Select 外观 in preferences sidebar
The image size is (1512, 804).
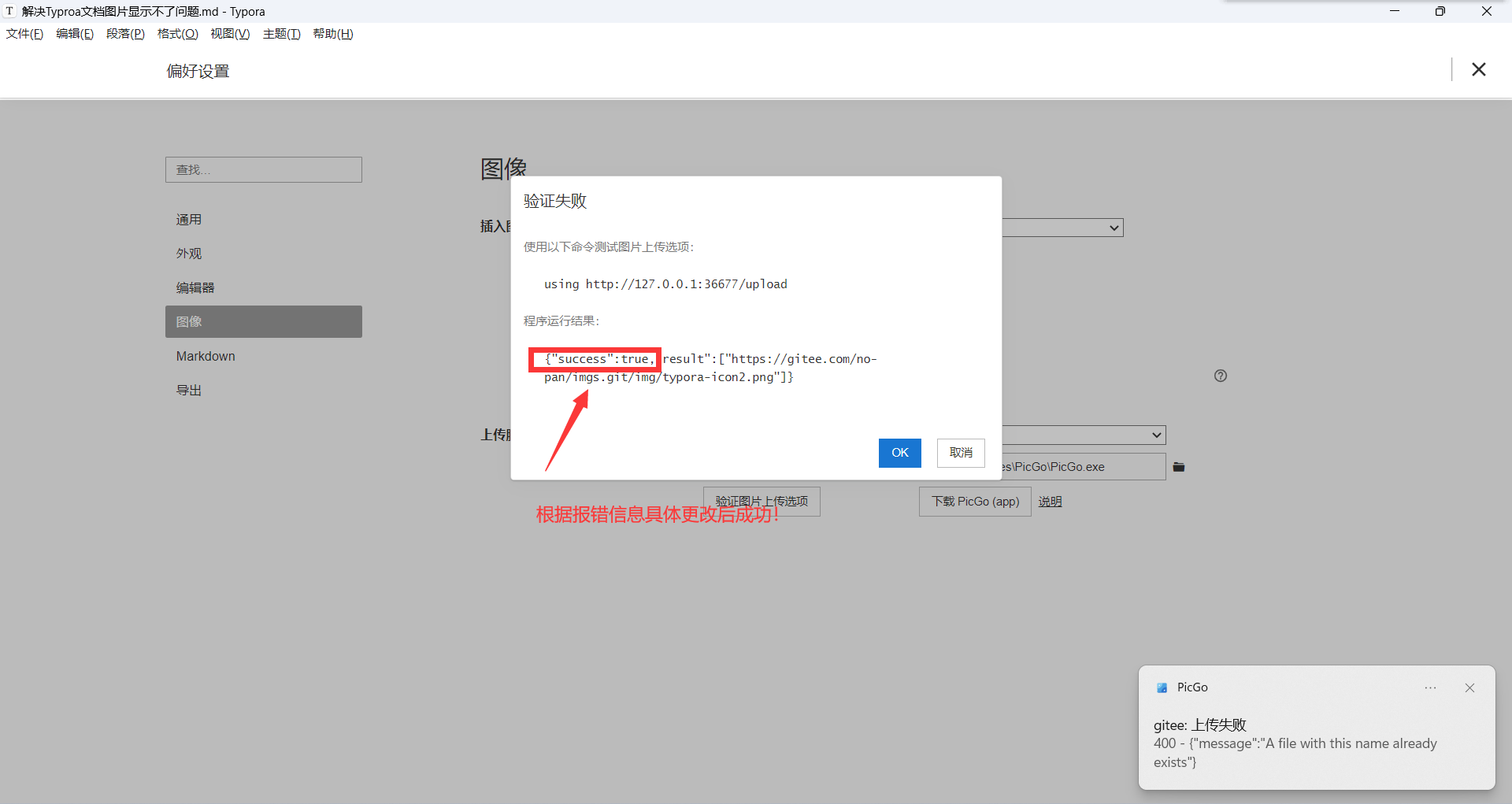point(264,254)
